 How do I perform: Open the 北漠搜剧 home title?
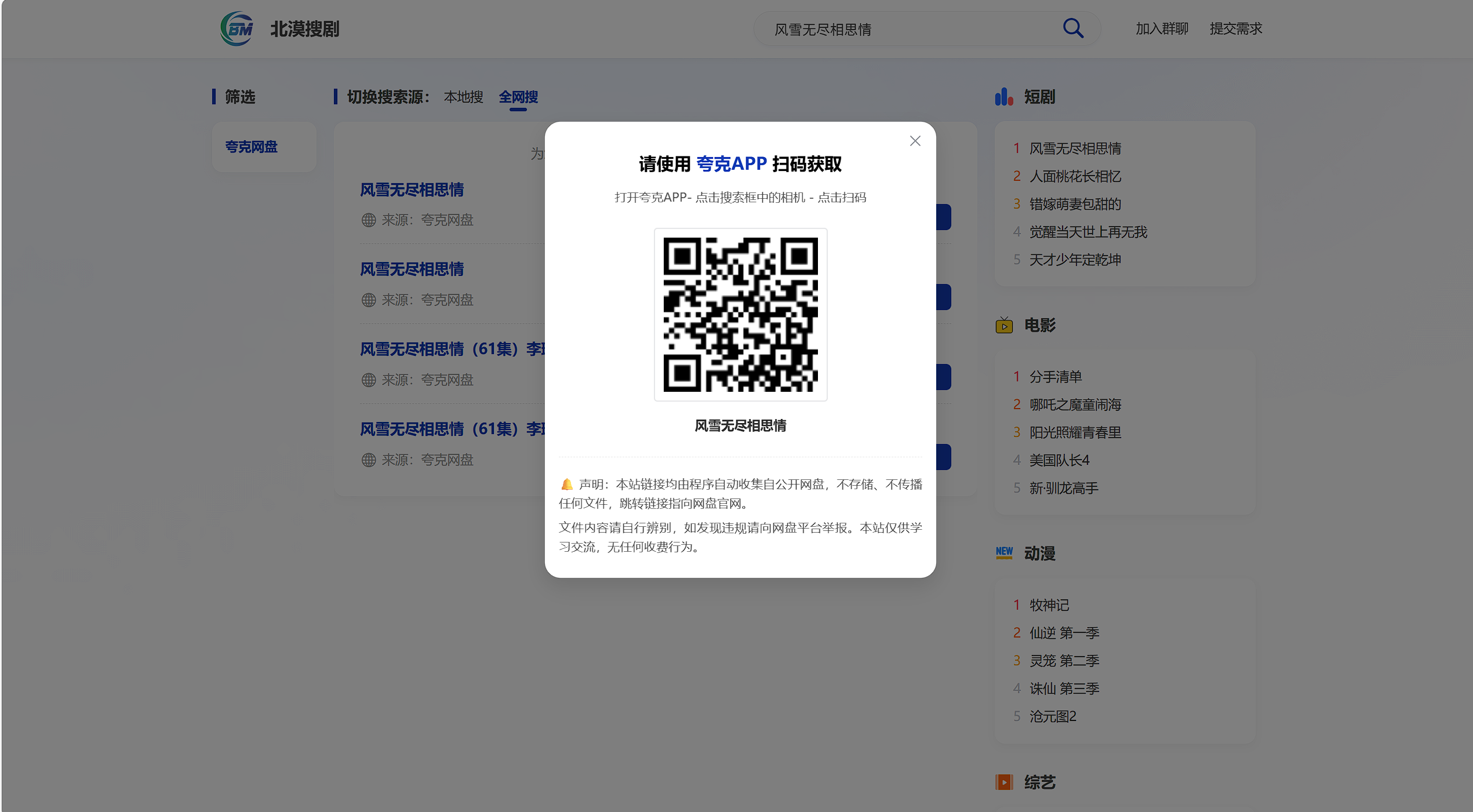[305, 29]
